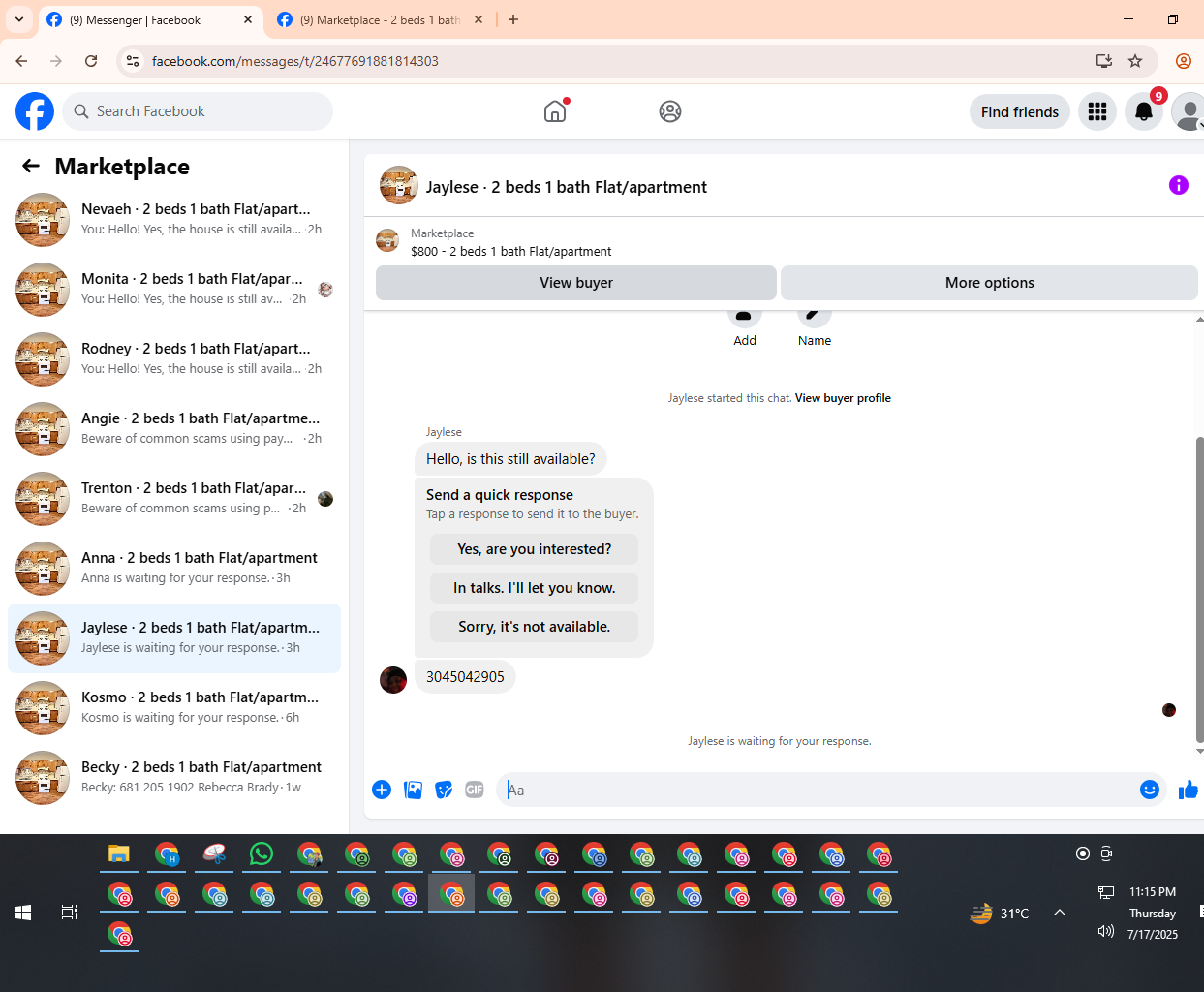
Task: Choose a sticker icon in composer
Action: coord(444,790)
